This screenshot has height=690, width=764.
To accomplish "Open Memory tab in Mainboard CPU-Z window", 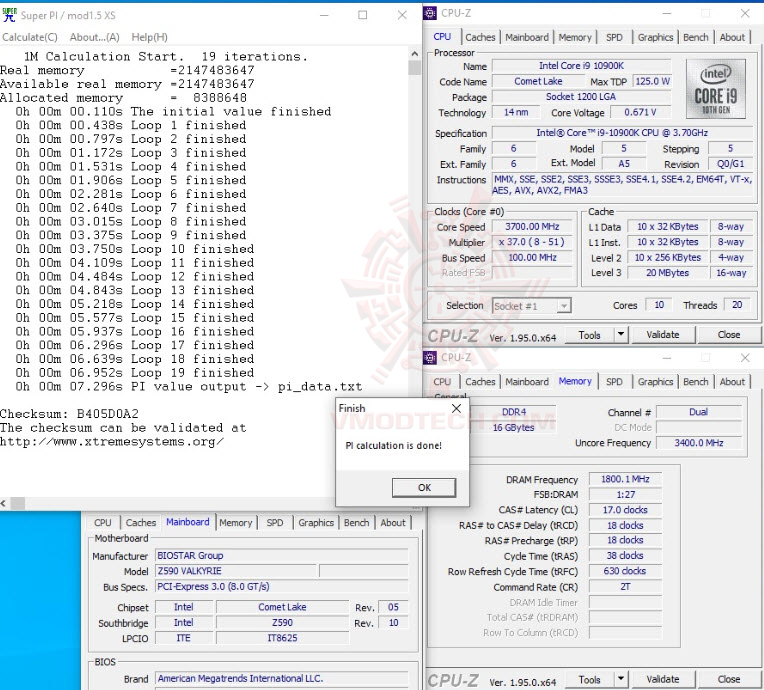I will (x=235, y=522).
